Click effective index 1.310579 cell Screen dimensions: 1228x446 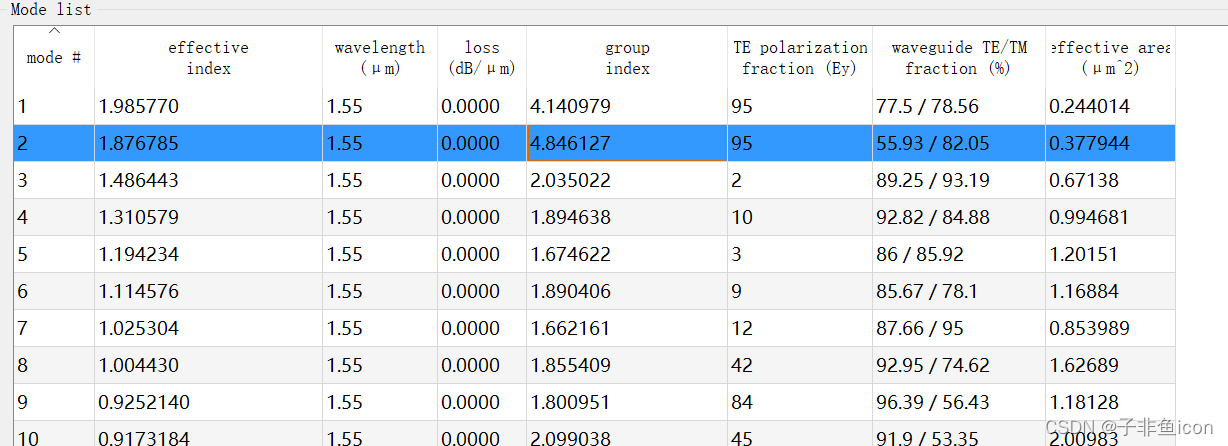(x=208, y=217)
